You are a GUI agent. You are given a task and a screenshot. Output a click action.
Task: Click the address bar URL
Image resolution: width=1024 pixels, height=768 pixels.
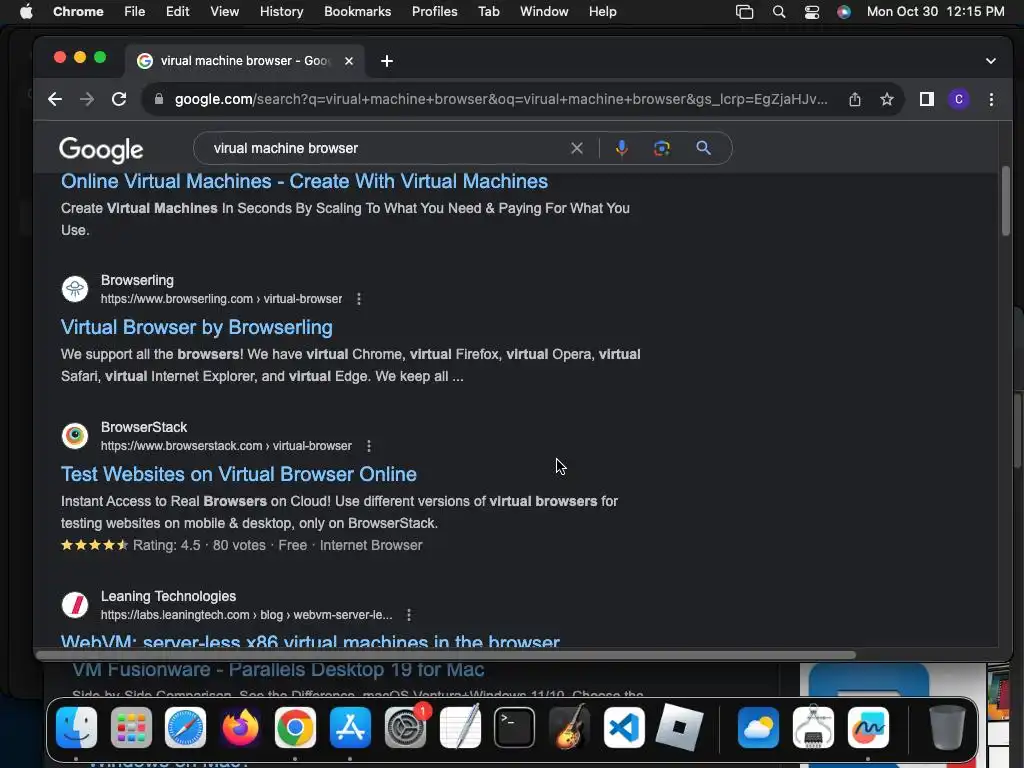[x=501, y=99]
